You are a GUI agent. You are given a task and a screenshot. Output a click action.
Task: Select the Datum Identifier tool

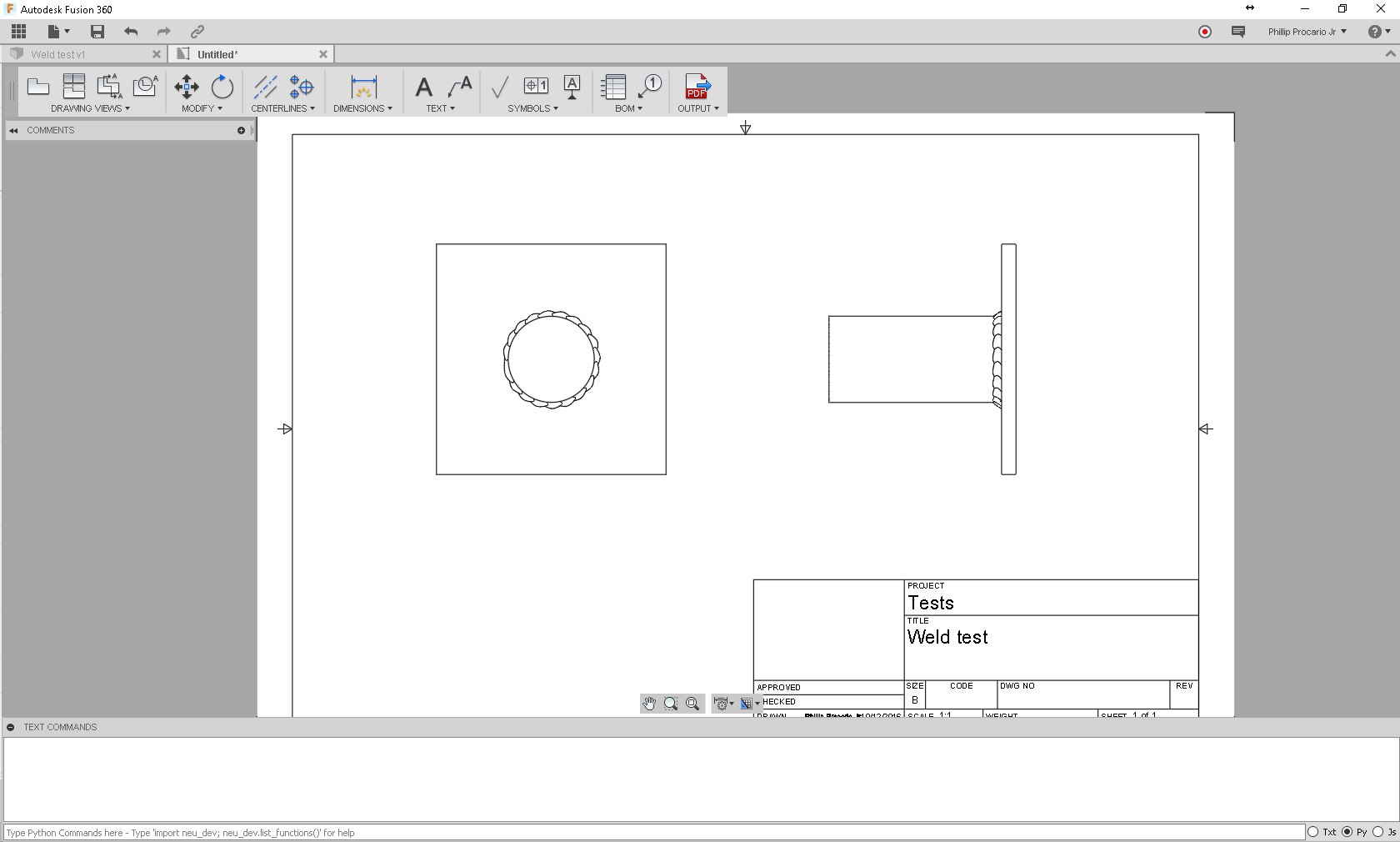(x=572, y=87)
